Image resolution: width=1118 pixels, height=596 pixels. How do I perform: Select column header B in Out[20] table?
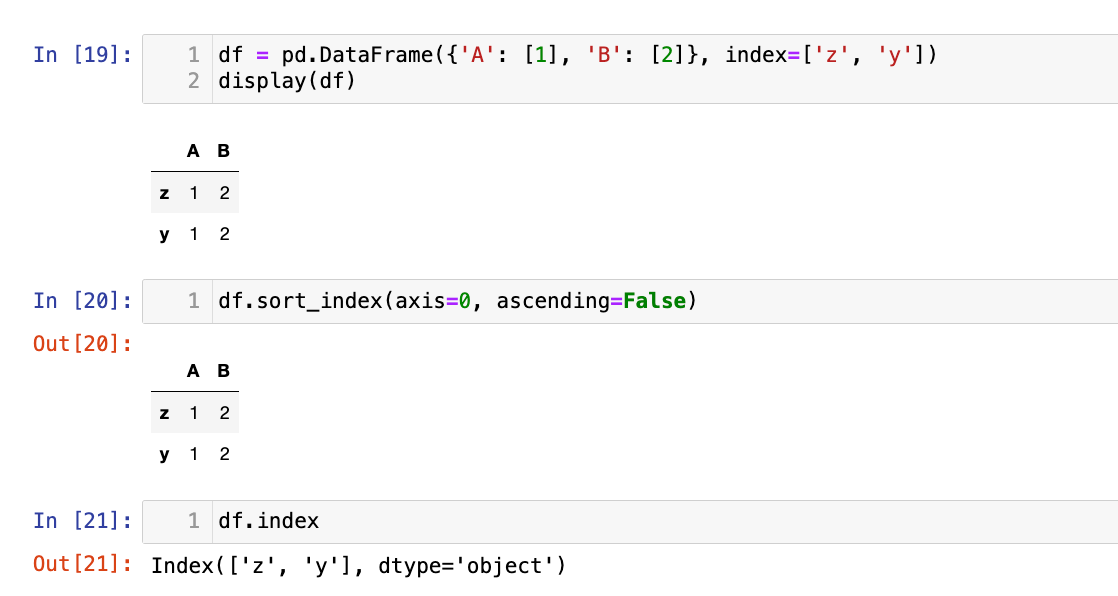click(223, 371)
